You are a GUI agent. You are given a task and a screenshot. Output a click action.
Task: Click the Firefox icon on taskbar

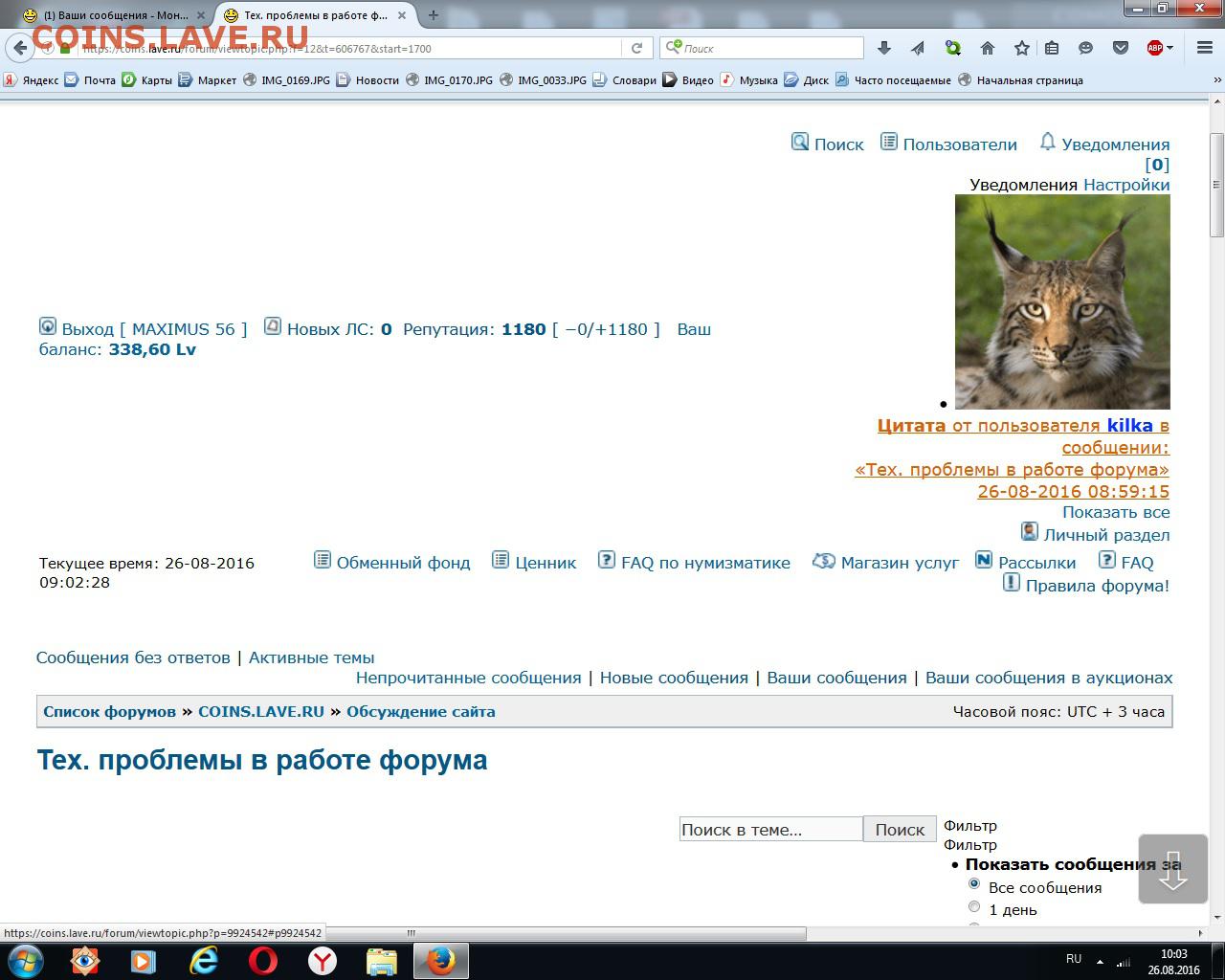[441, 960]
